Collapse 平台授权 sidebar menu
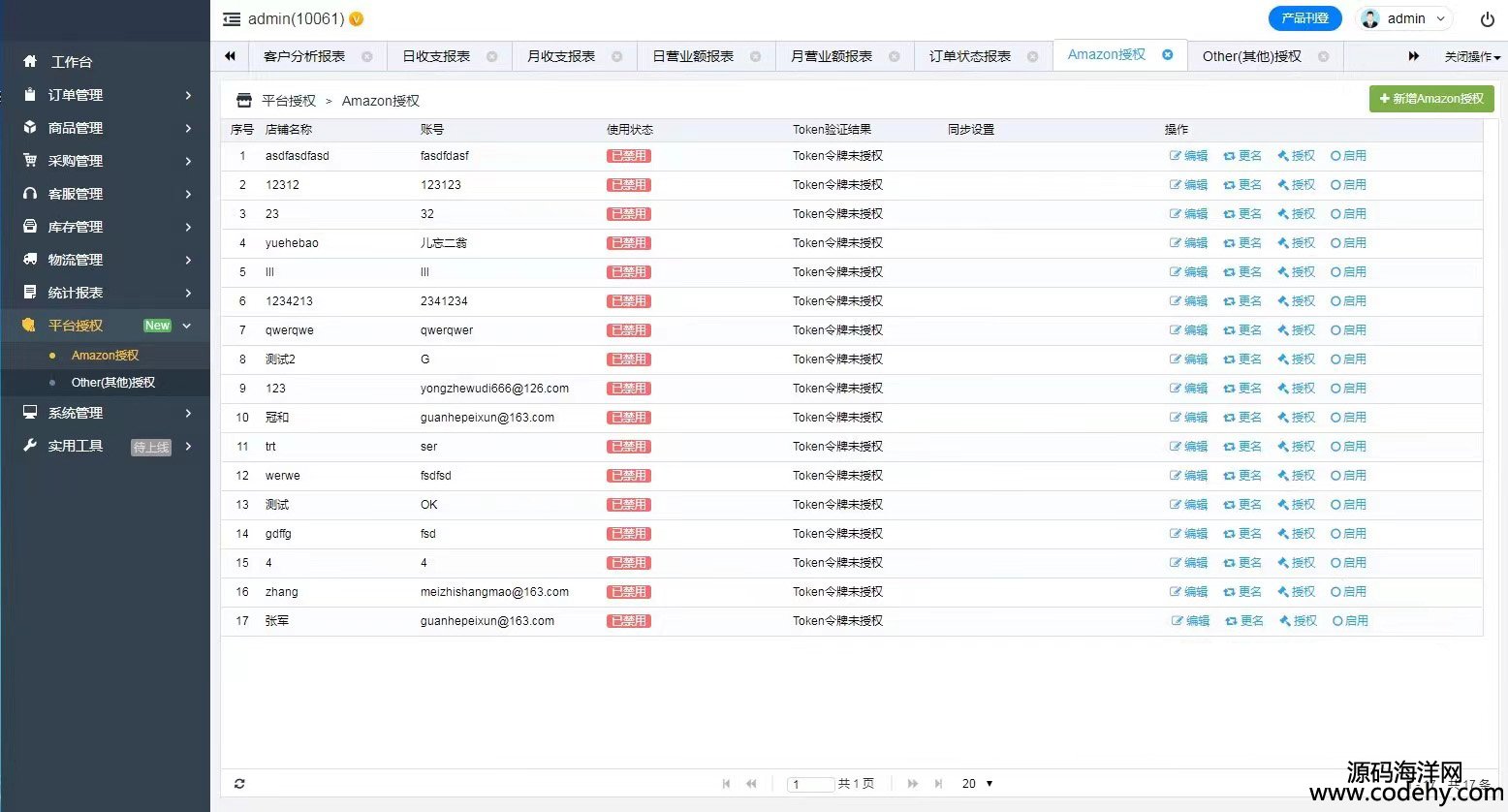The height and width of the screenshot is (812, 1508). [x=105, y=326]
